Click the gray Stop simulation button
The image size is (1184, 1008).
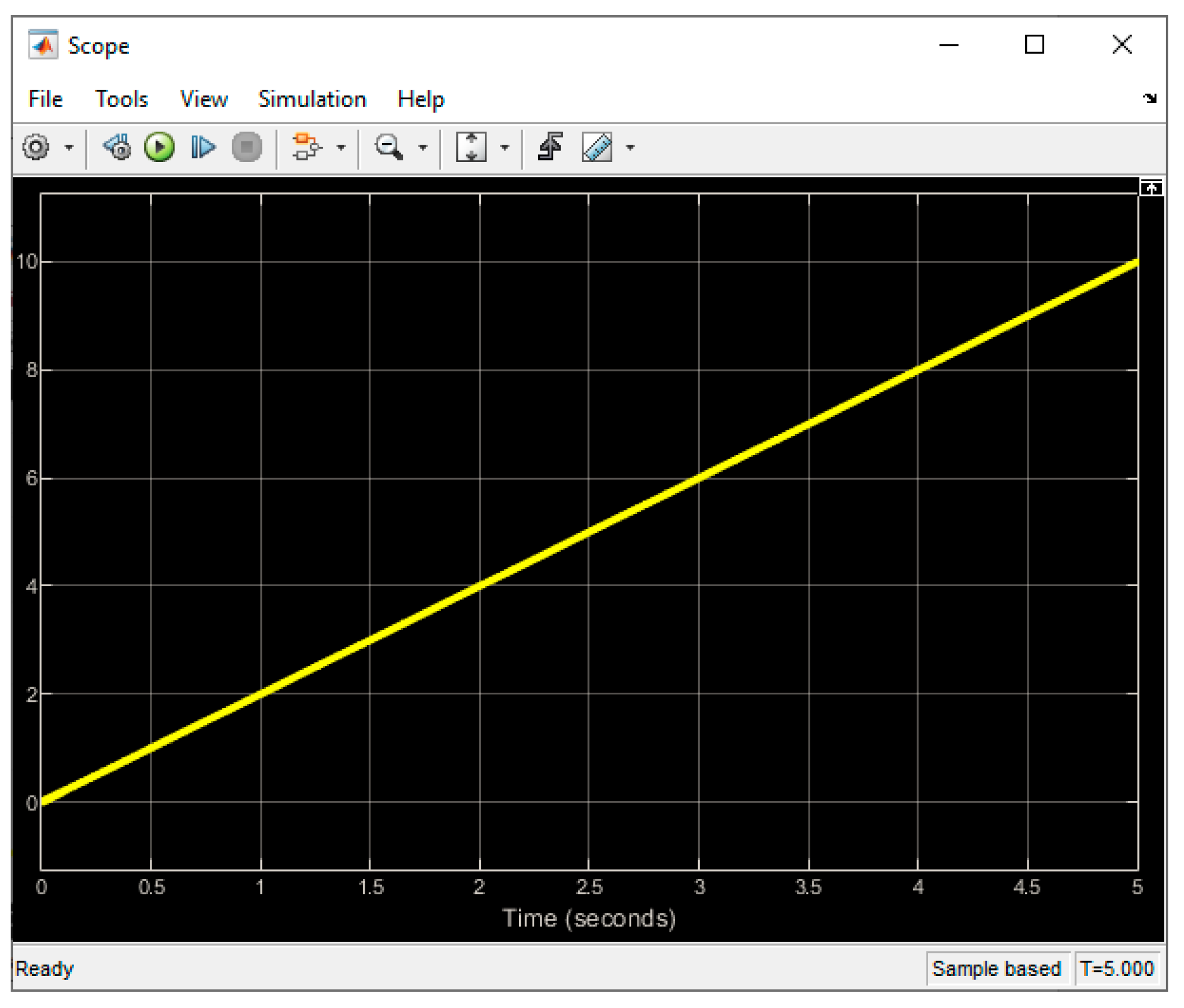(247, 148)
